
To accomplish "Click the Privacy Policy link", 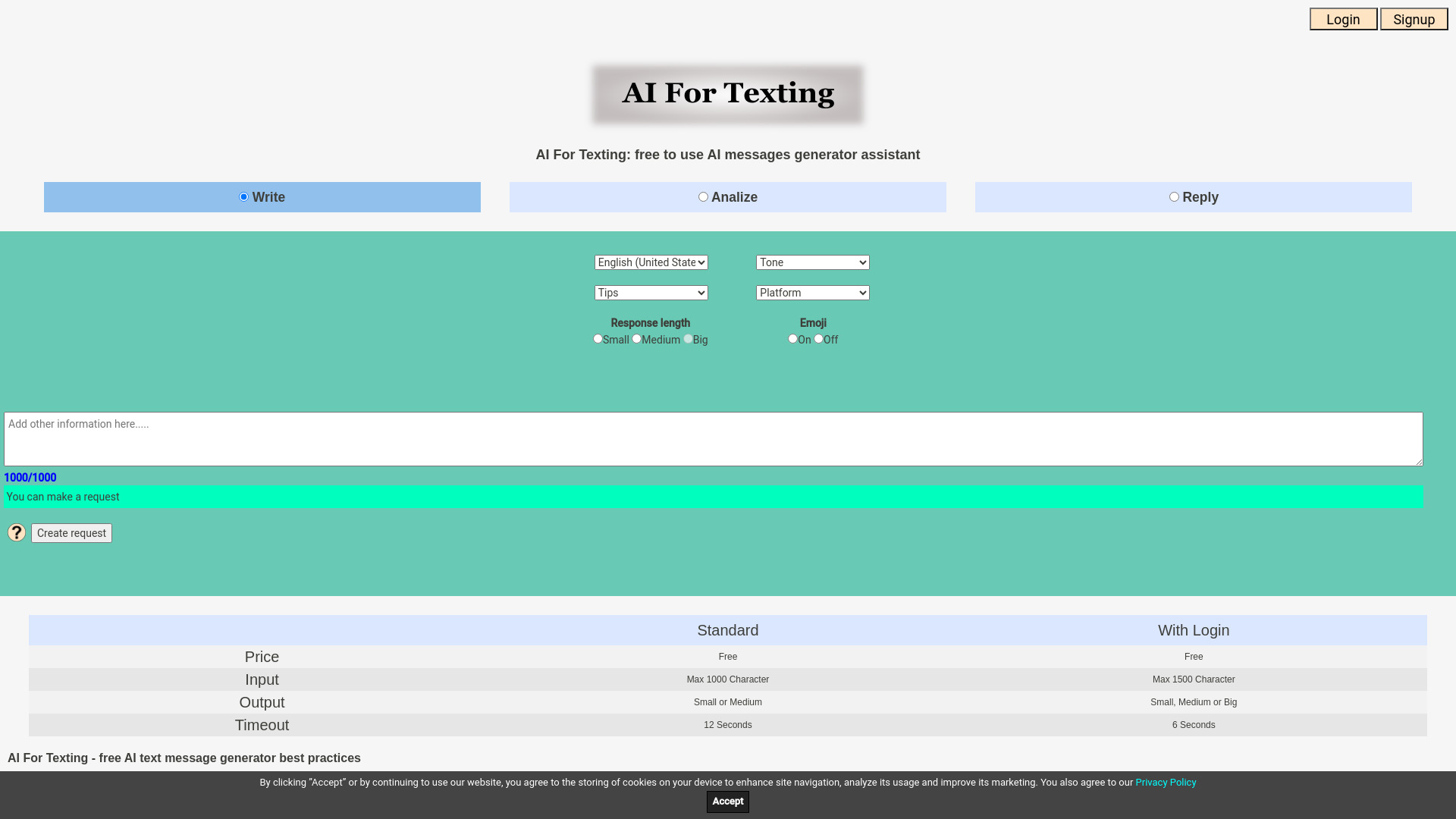I will click(1165, 782).
